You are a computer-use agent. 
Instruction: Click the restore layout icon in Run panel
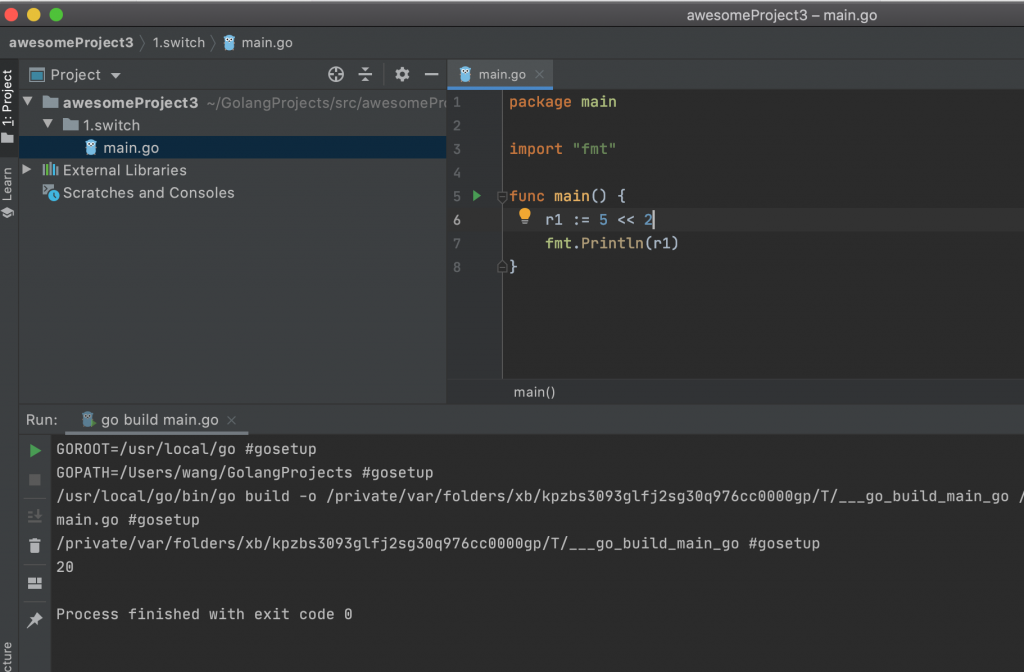pos(35,583)
